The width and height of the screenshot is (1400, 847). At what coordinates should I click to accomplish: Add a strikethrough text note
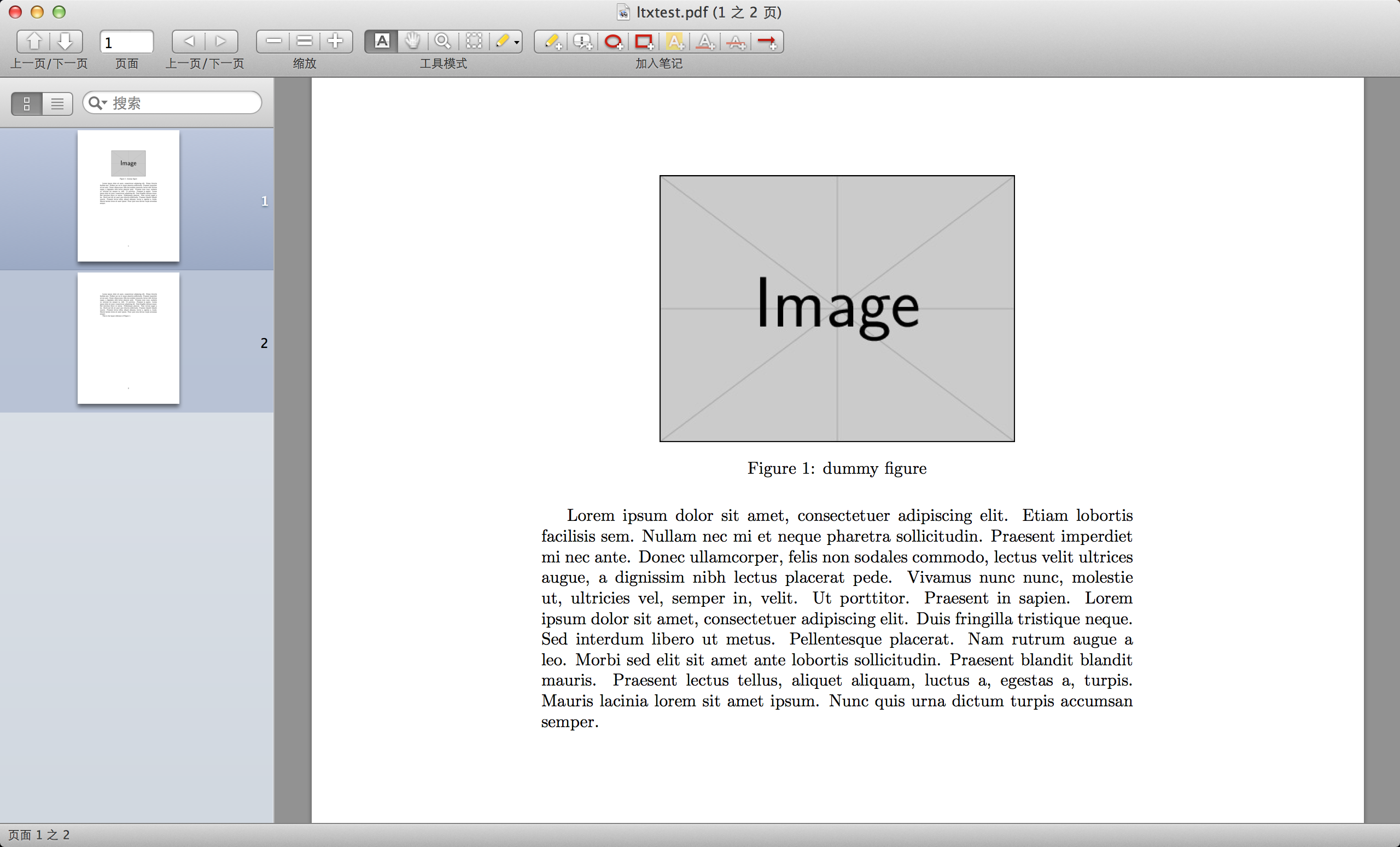tap(736, 42)
